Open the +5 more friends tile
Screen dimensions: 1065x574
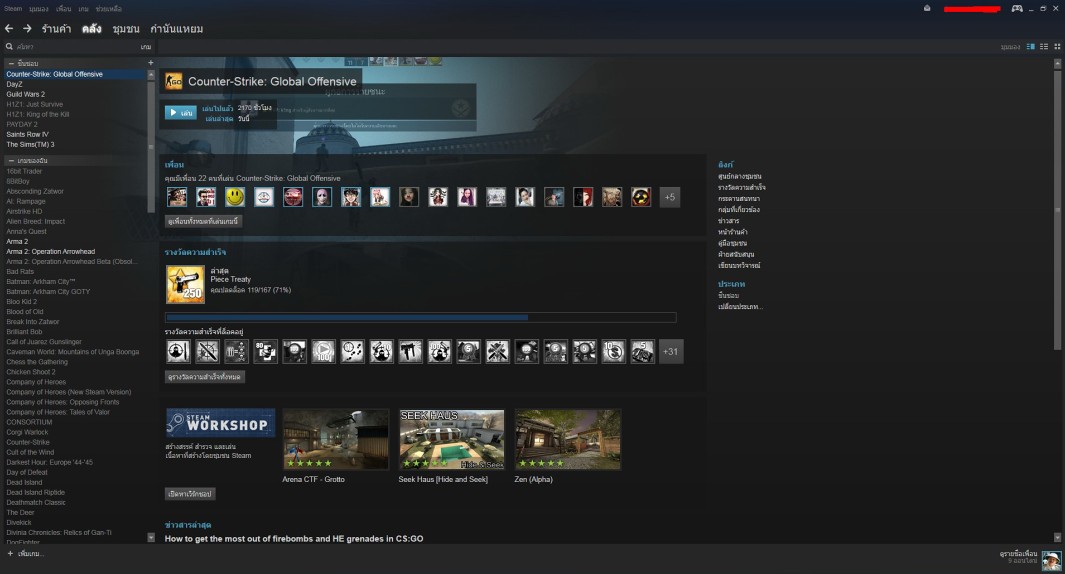coord(670,197)
